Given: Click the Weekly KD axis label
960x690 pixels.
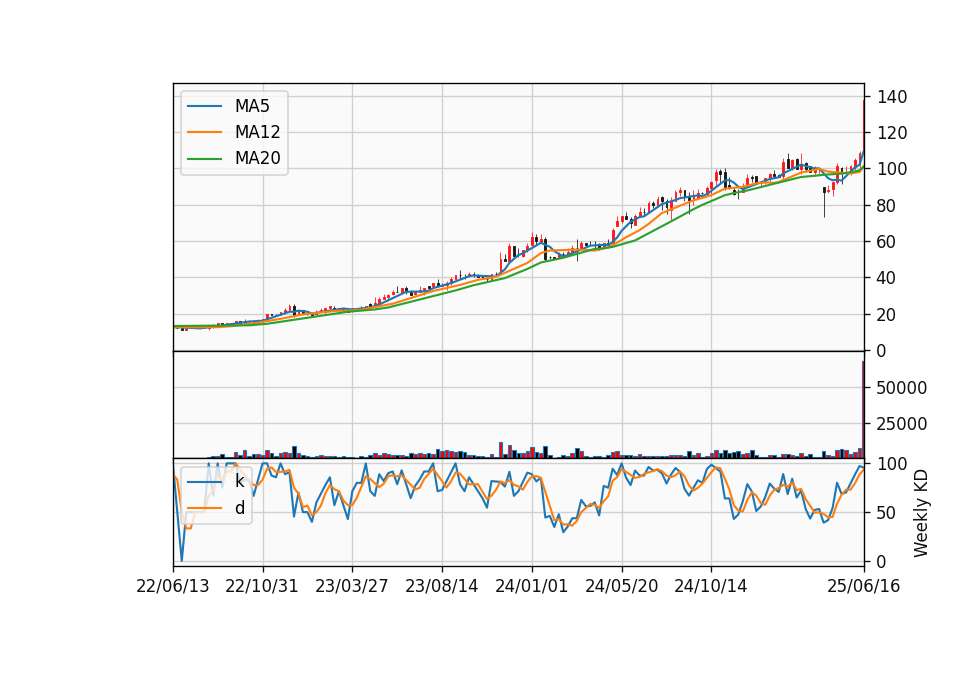Looking at the screenshot, I should [921, 513].
